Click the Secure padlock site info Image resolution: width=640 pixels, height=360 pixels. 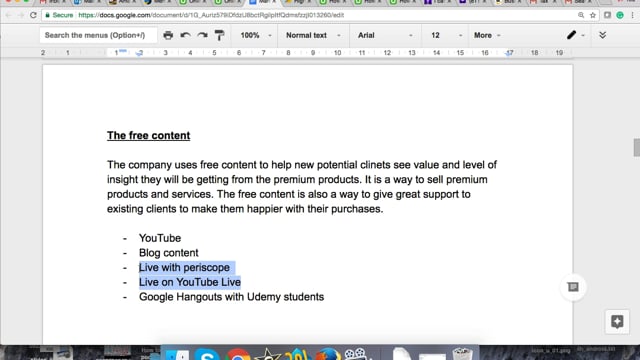(59, 15)
